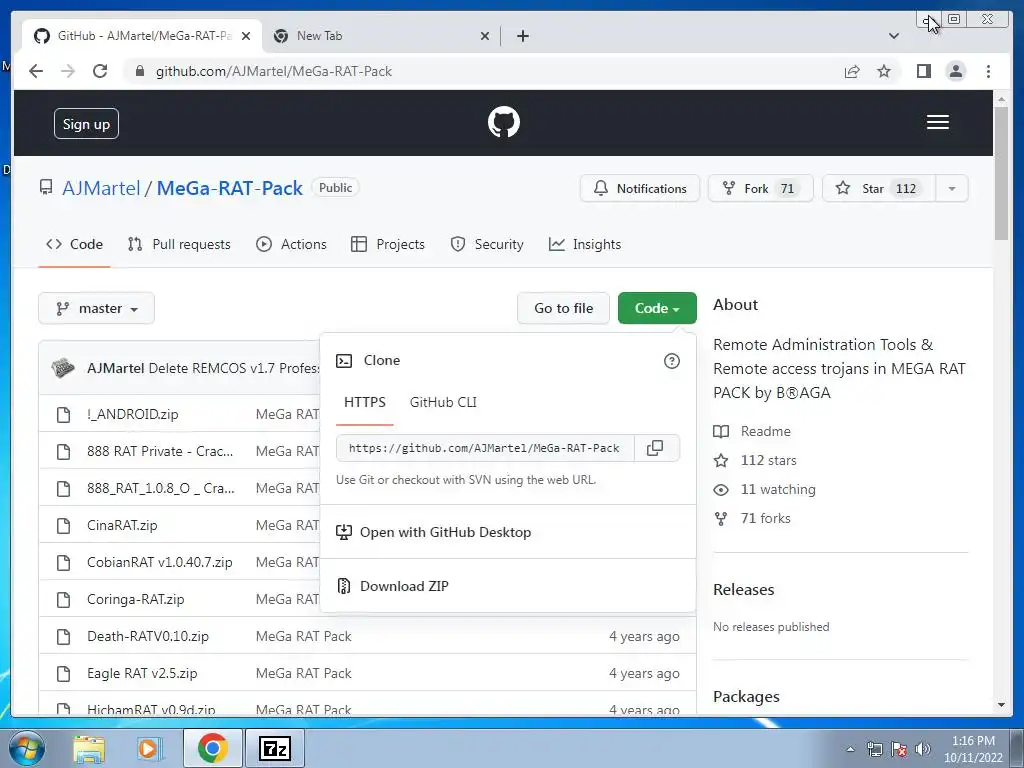Open Windows Media Player taskbar icon

click(149, 748)
